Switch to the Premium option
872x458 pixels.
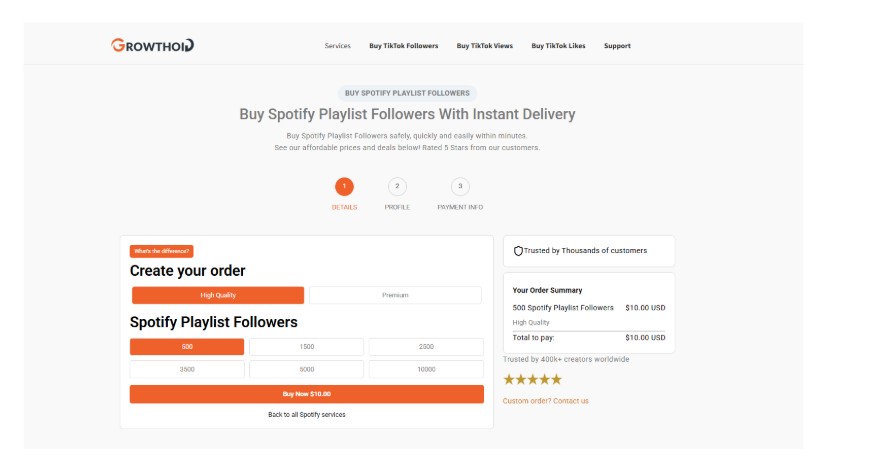point(395,295)
